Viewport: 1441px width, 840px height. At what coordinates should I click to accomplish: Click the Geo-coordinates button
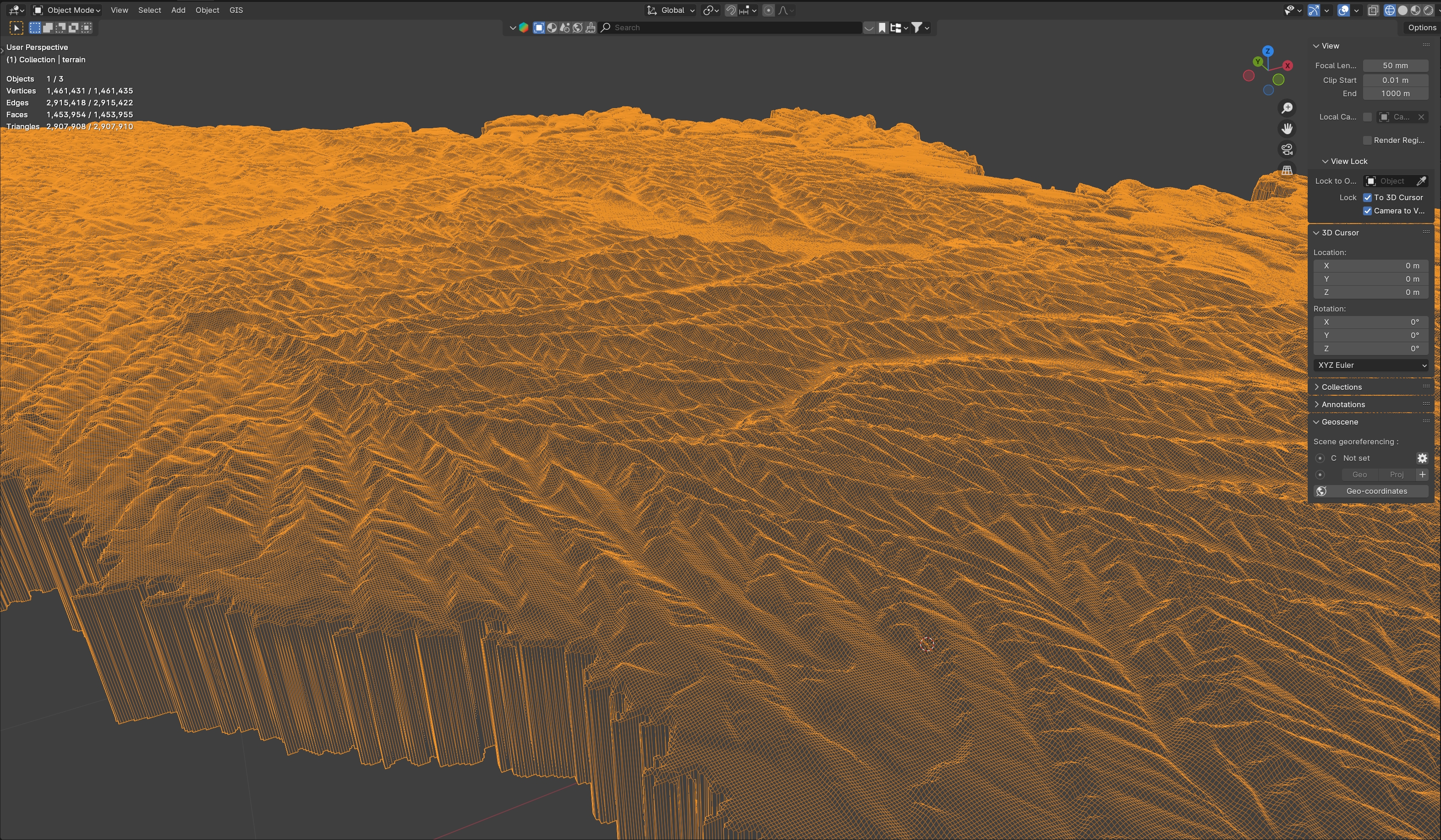pos(1376,491)
